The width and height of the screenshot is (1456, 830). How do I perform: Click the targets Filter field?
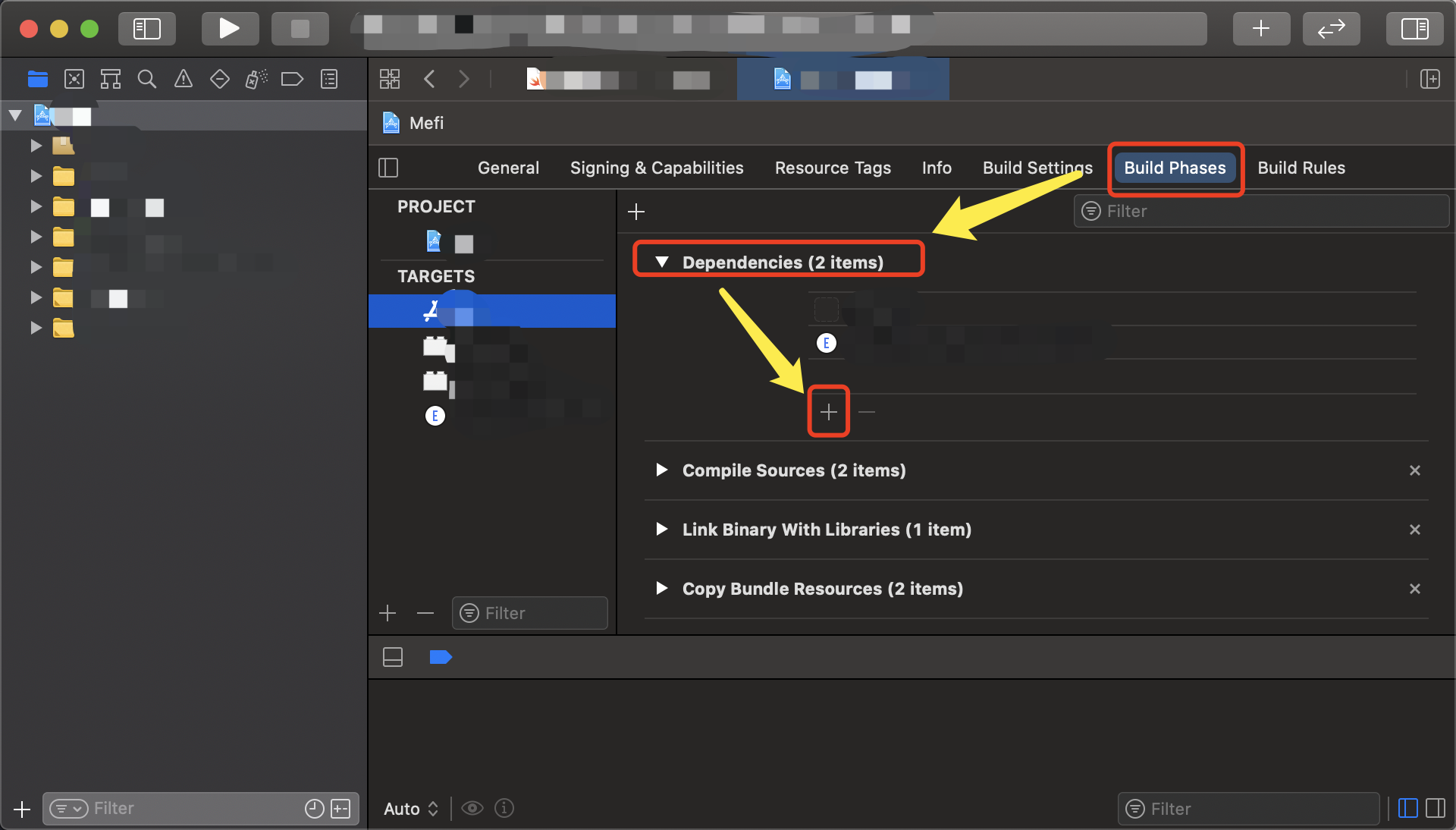click(530, 613)
